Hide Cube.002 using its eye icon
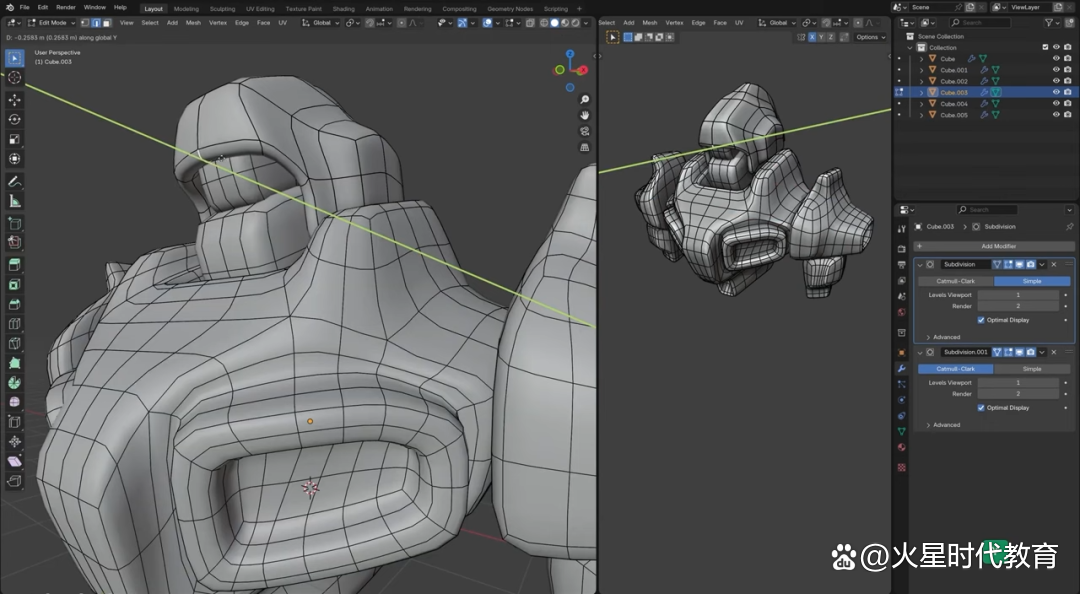The width and height of the screenshot is (1080, 594). tap(1056, 81)
